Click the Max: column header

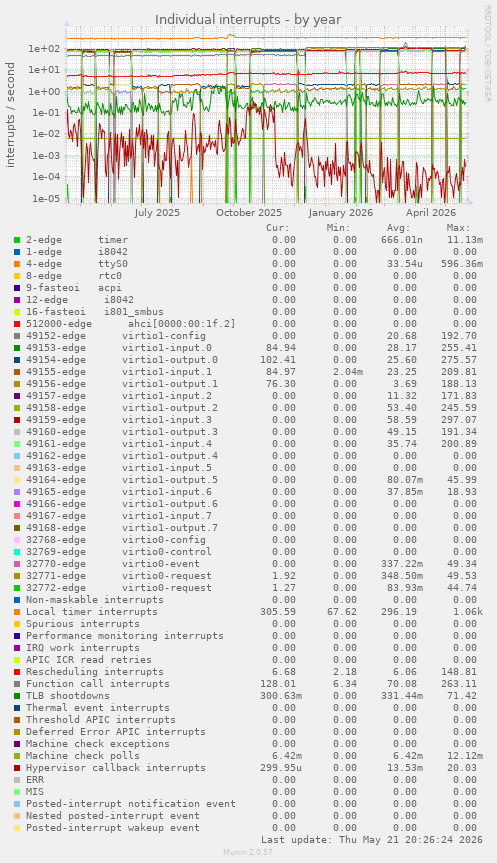tap(458, 228)
